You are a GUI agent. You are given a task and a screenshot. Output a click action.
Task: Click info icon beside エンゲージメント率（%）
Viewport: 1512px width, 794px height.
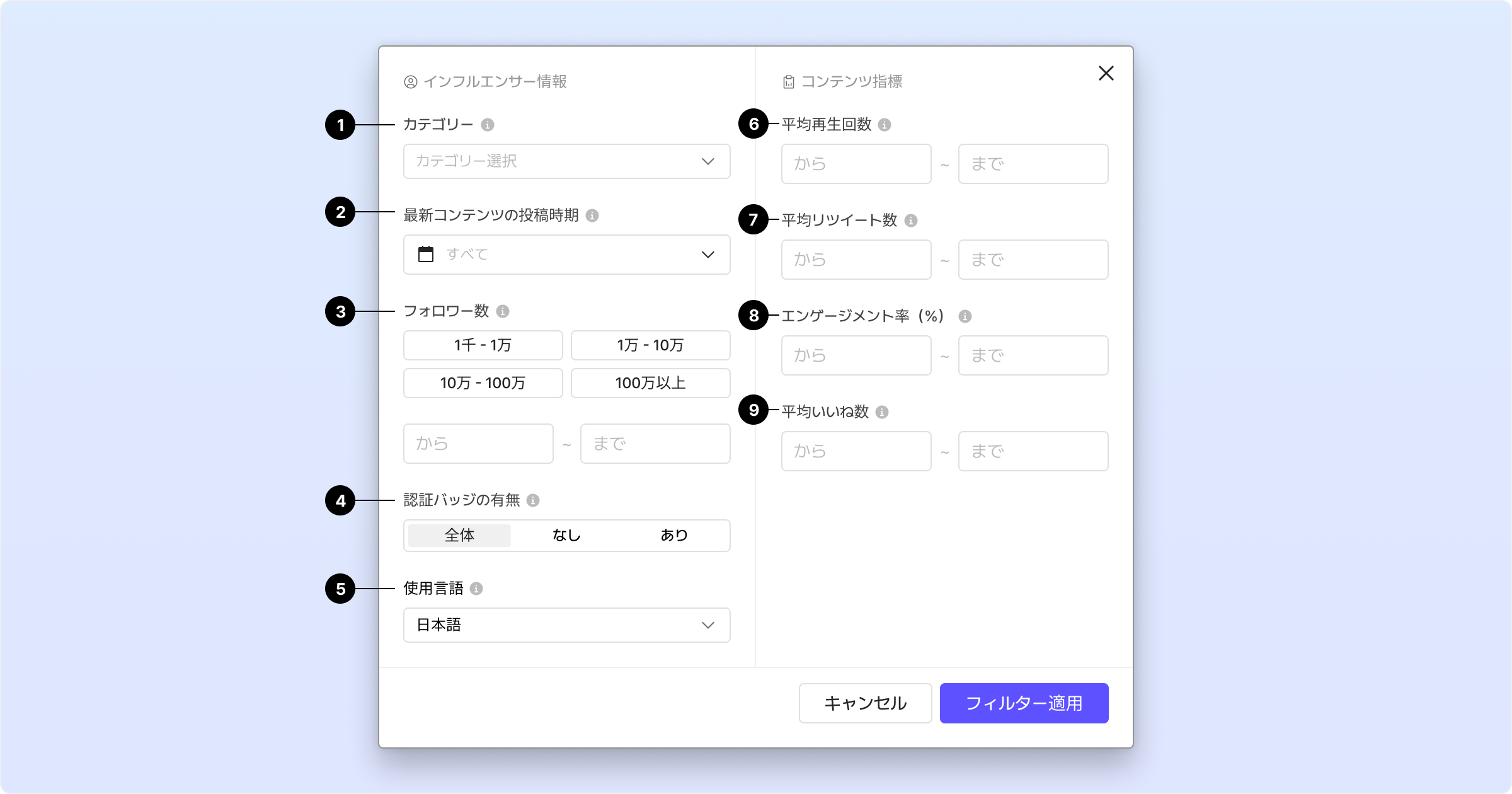[965, 316]
